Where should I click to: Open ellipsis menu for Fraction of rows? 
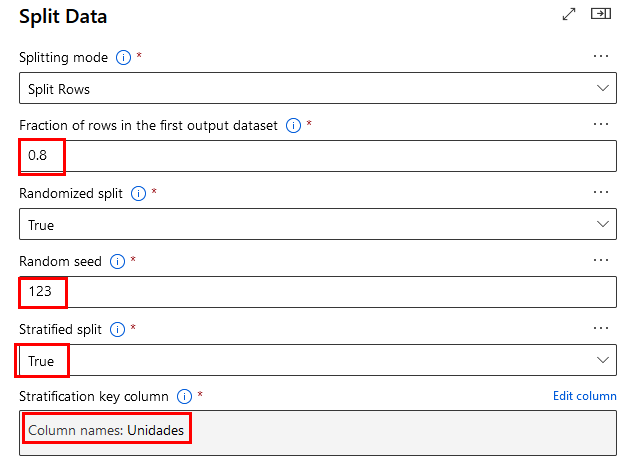(x=601, y=124)
